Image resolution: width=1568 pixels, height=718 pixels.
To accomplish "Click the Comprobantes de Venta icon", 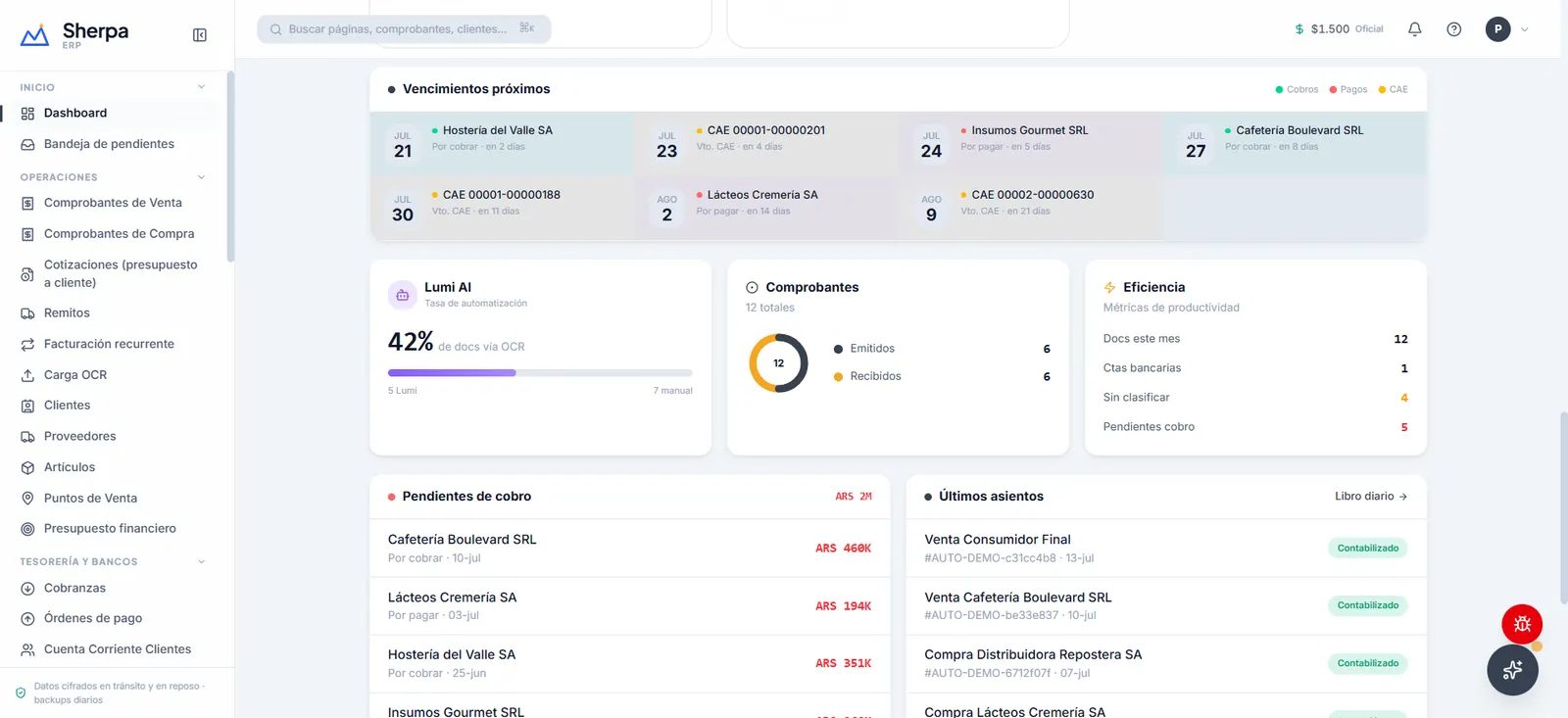I will pyautogui.click(x=27, y=204).
